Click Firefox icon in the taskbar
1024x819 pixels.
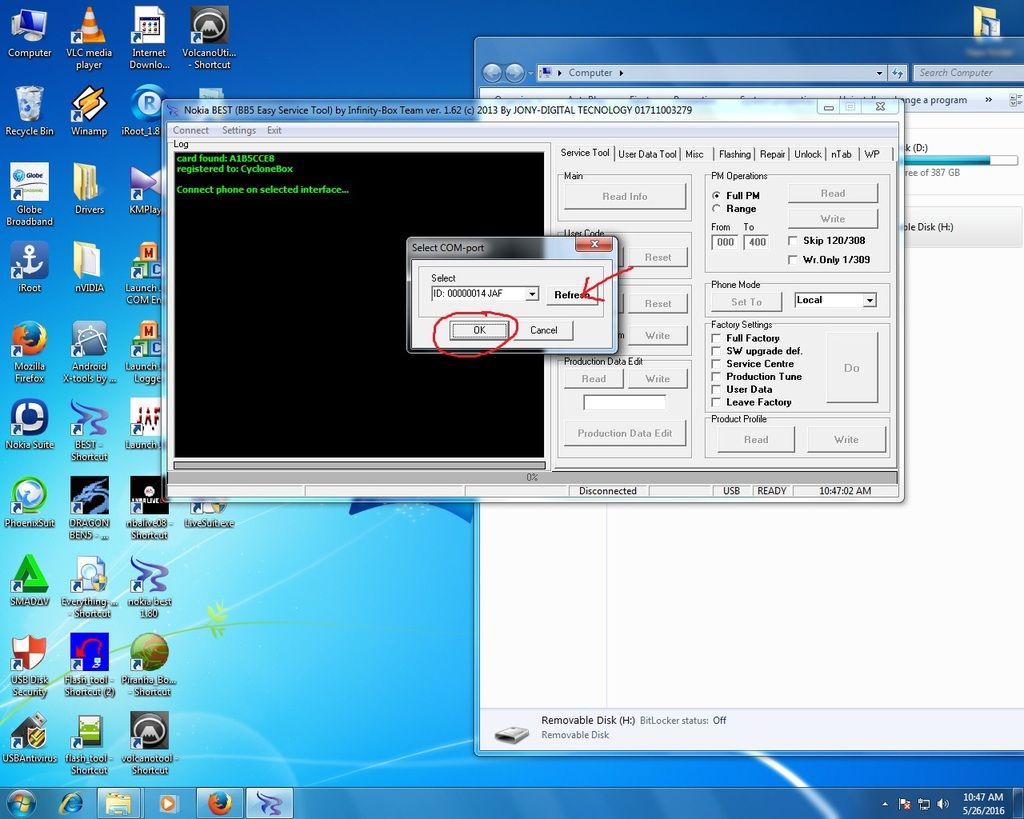pyautogui.click(x=219, y=803)
